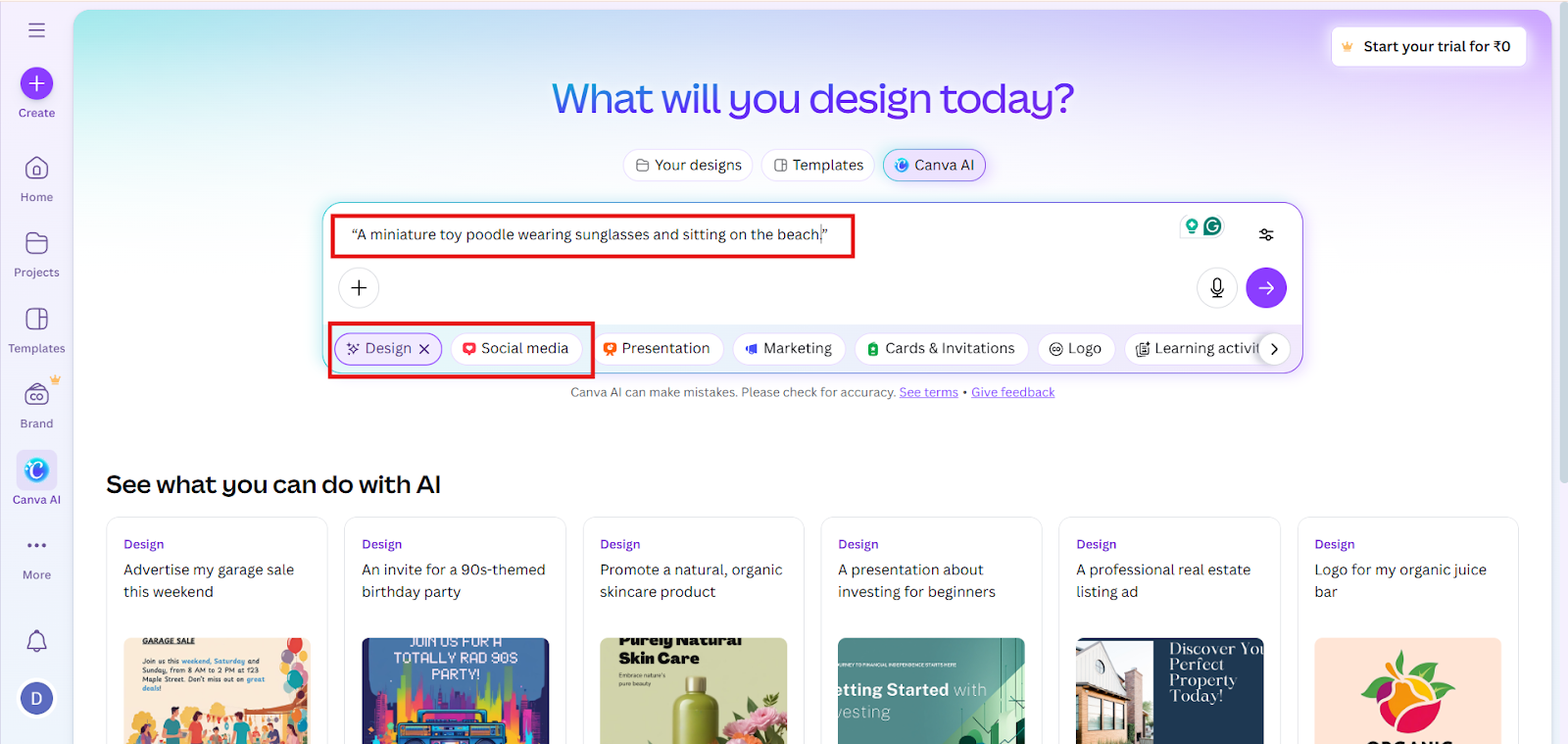The image size is (1568, 744).
Task: Click the plus attach button in prompt box
Action: tap(359, 287)
